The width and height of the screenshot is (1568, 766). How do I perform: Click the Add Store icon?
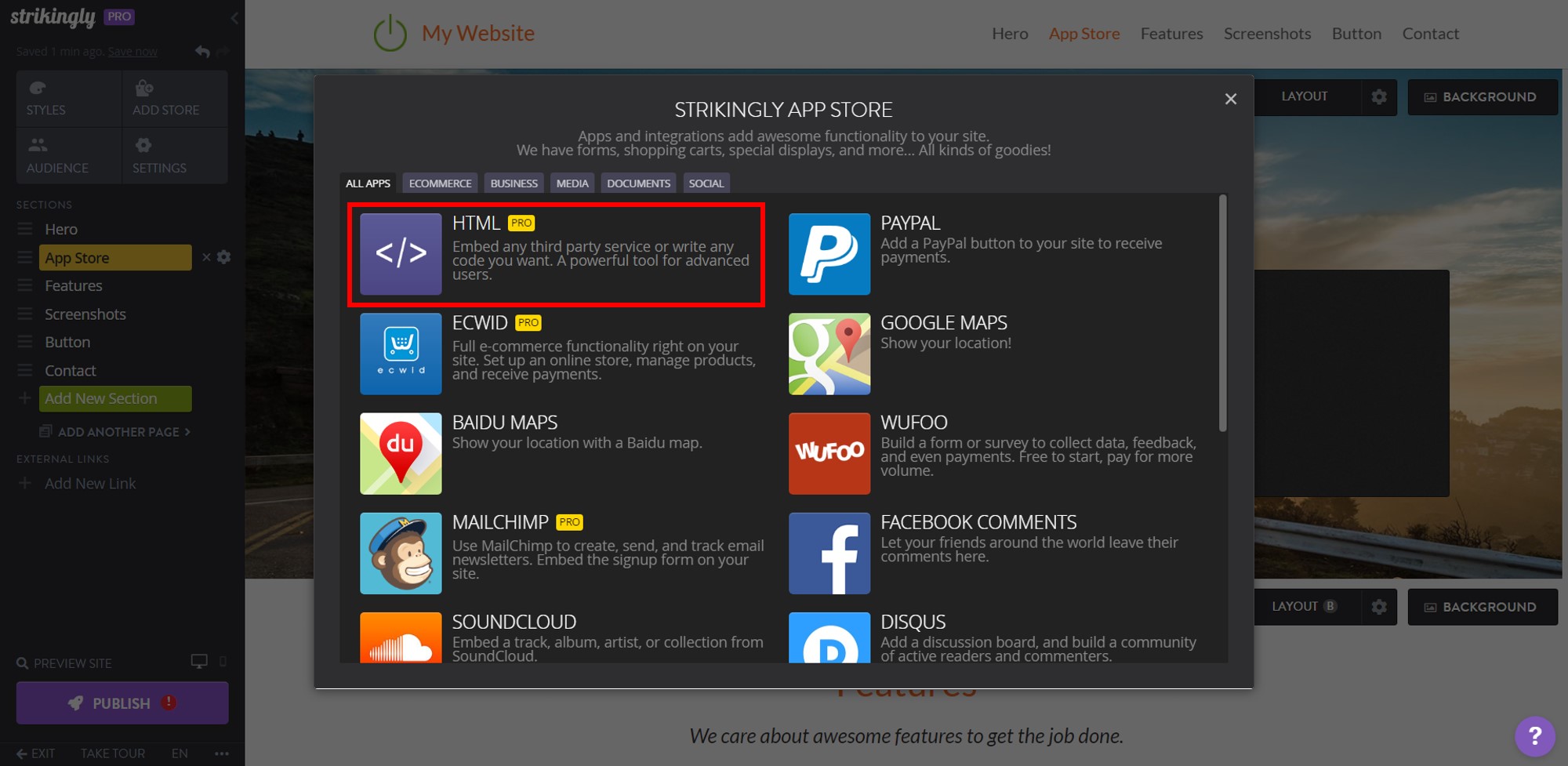pyautogui.click(x=174, y=97)
